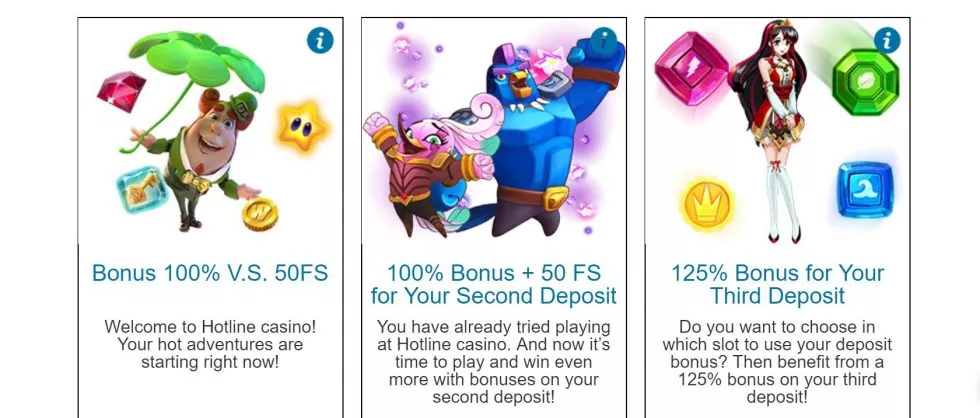Click info icon on first bonus card

(x=320, y=41)
